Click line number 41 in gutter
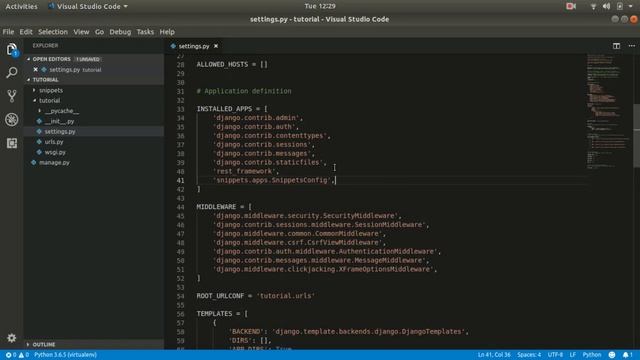The height and width of the screenshot is (360, 640). click(x=180, y=180)
